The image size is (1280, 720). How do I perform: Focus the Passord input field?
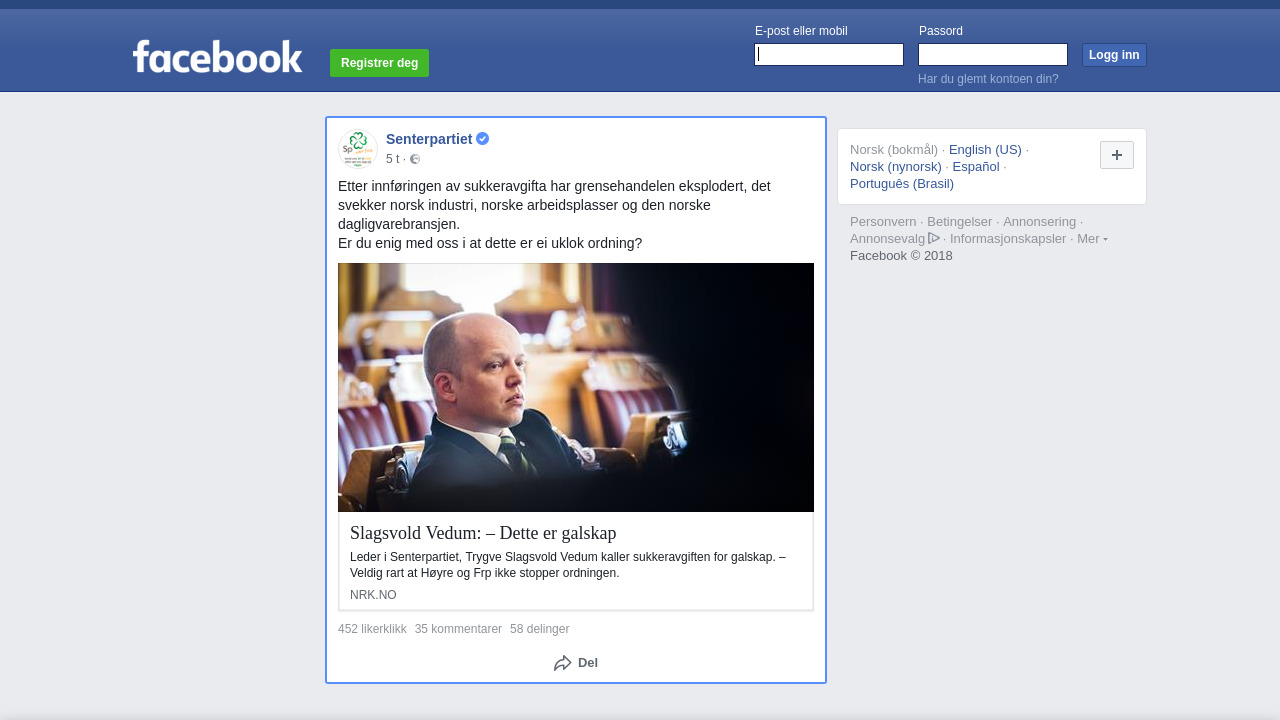point(993,55)
